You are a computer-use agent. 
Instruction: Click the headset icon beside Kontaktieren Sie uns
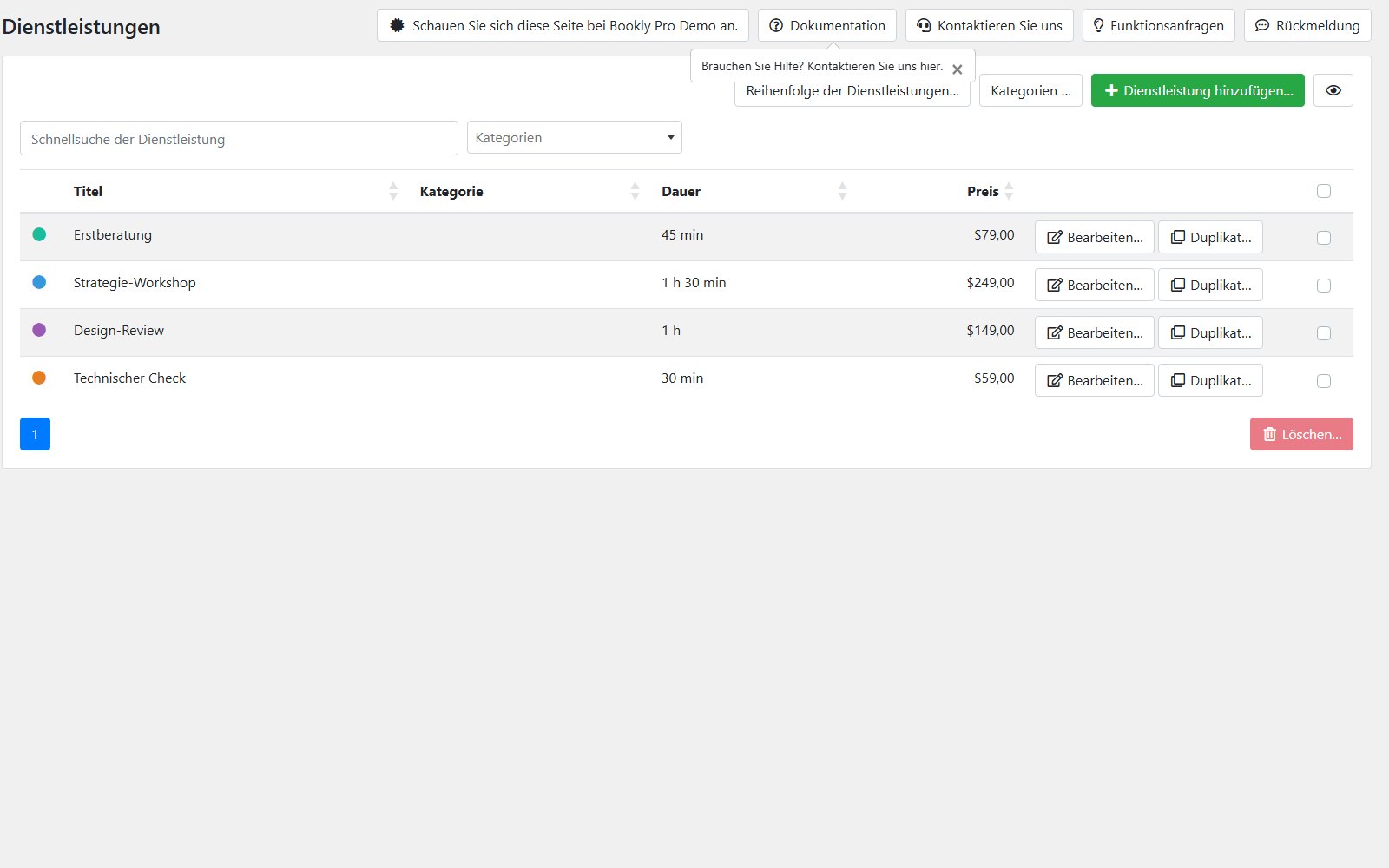click(x=924, y=25)
